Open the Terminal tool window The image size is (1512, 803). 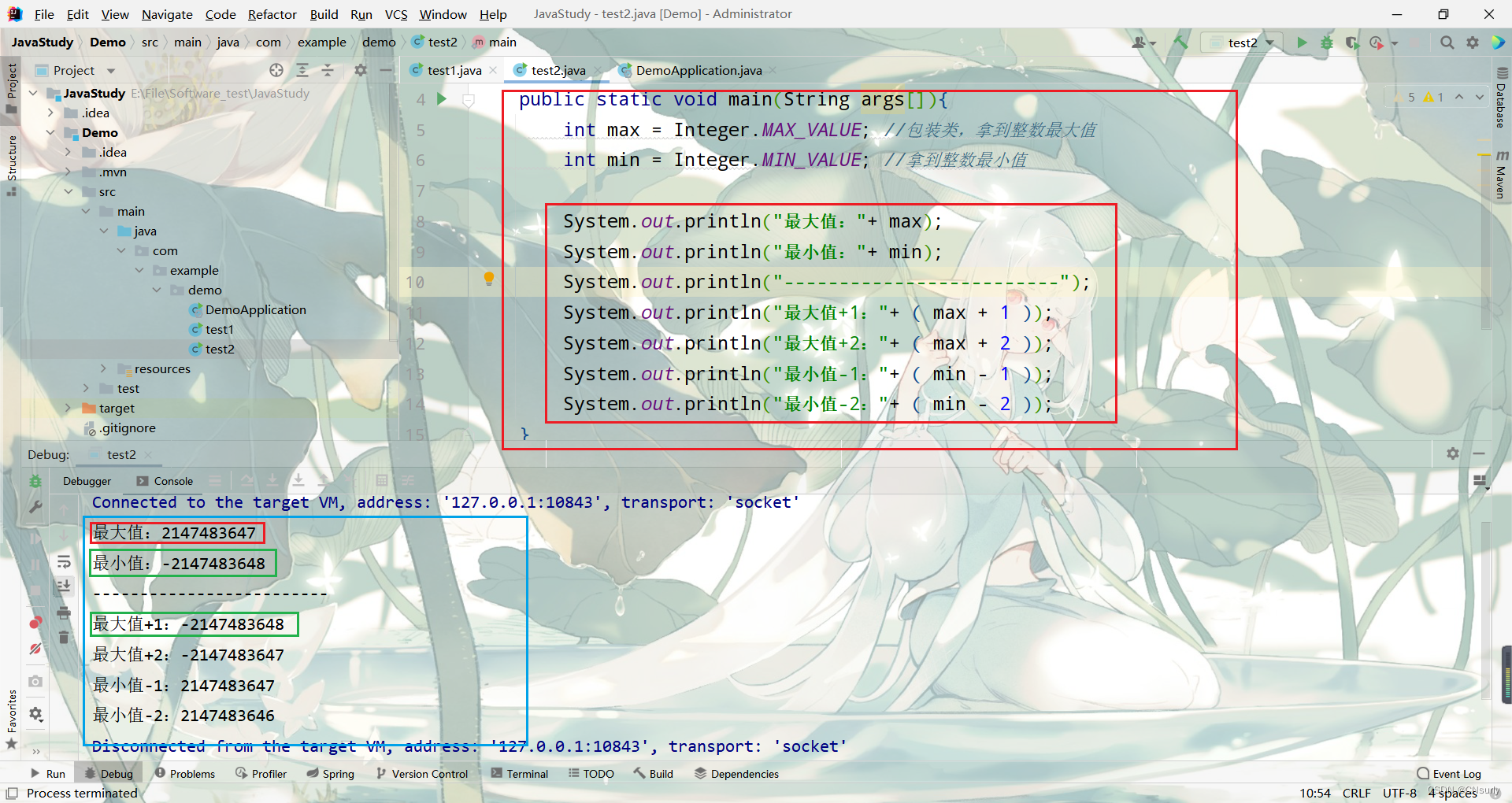click(520, 774)
